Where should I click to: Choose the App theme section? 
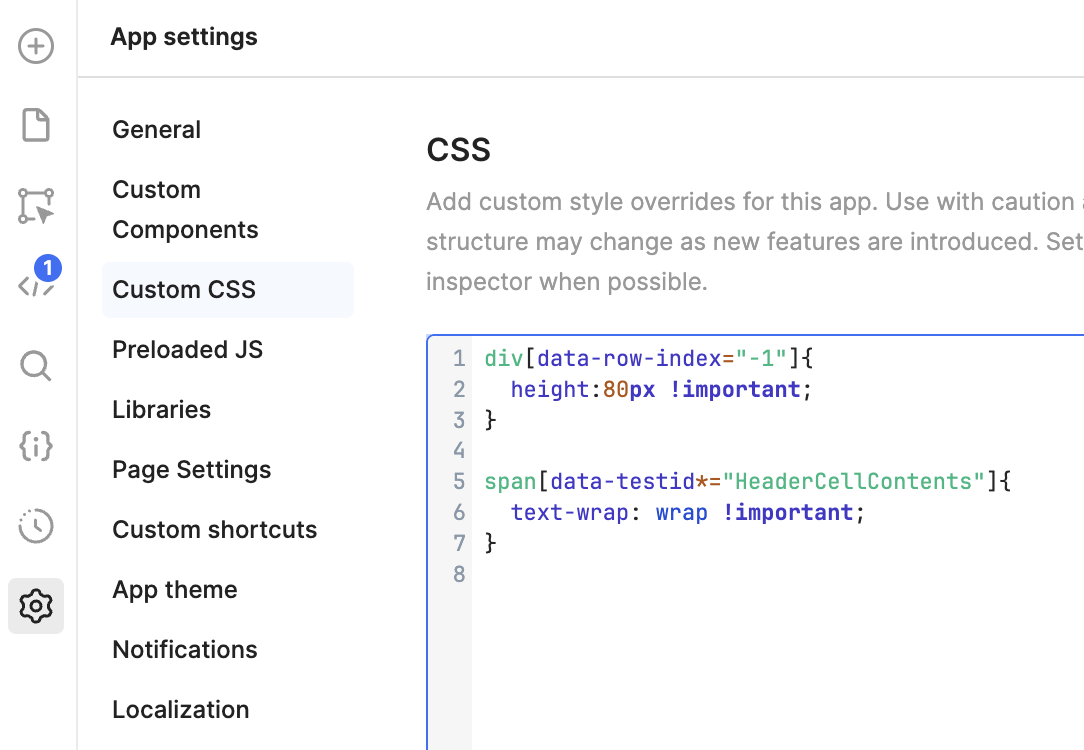175,590
